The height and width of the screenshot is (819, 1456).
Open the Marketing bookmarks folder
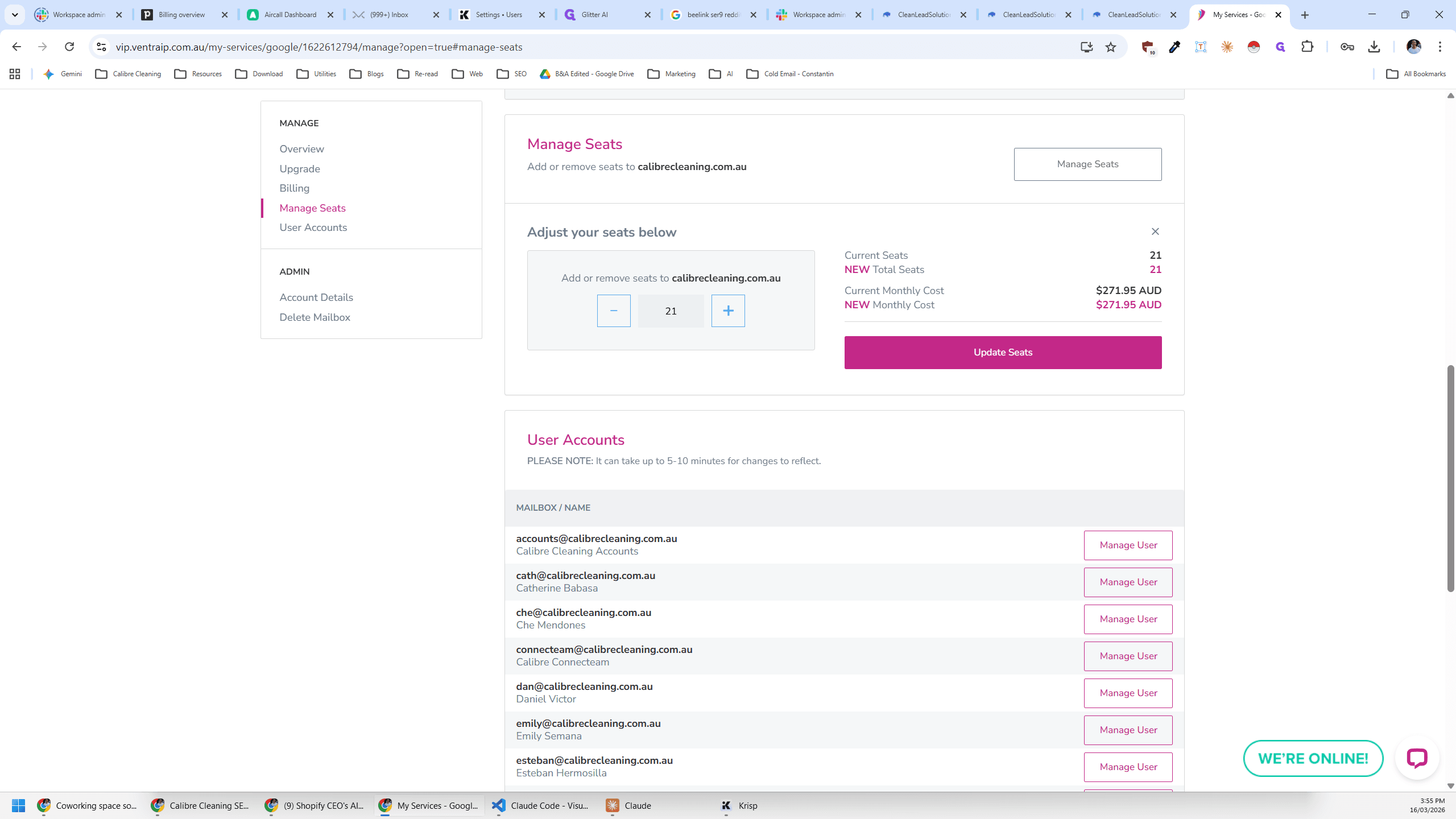pos(672,74)
